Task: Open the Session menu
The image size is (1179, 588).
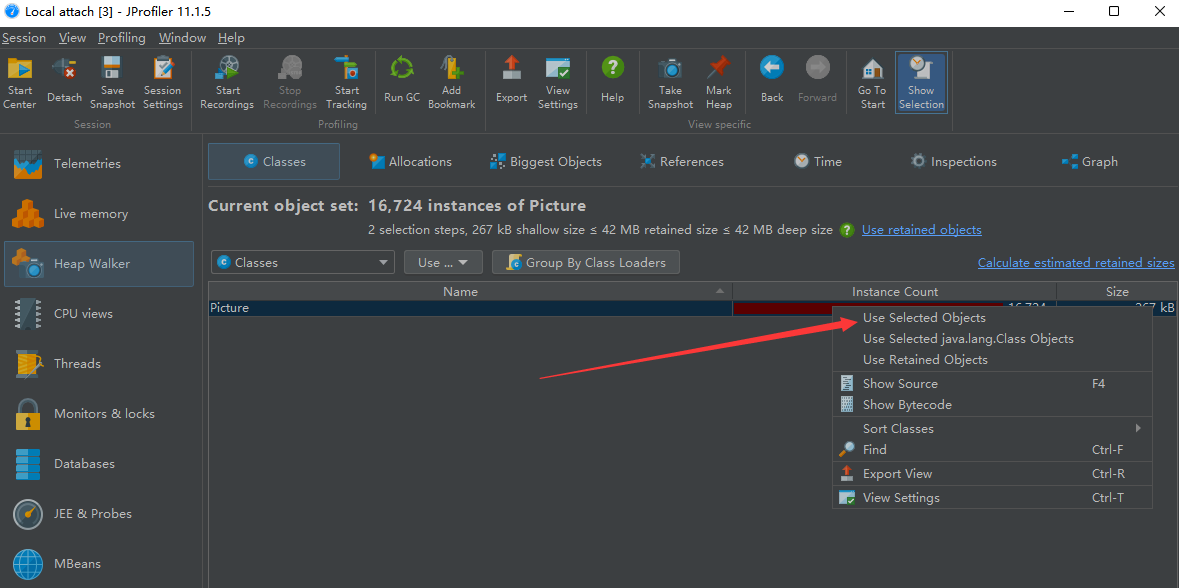Action: tap(24, 38)
